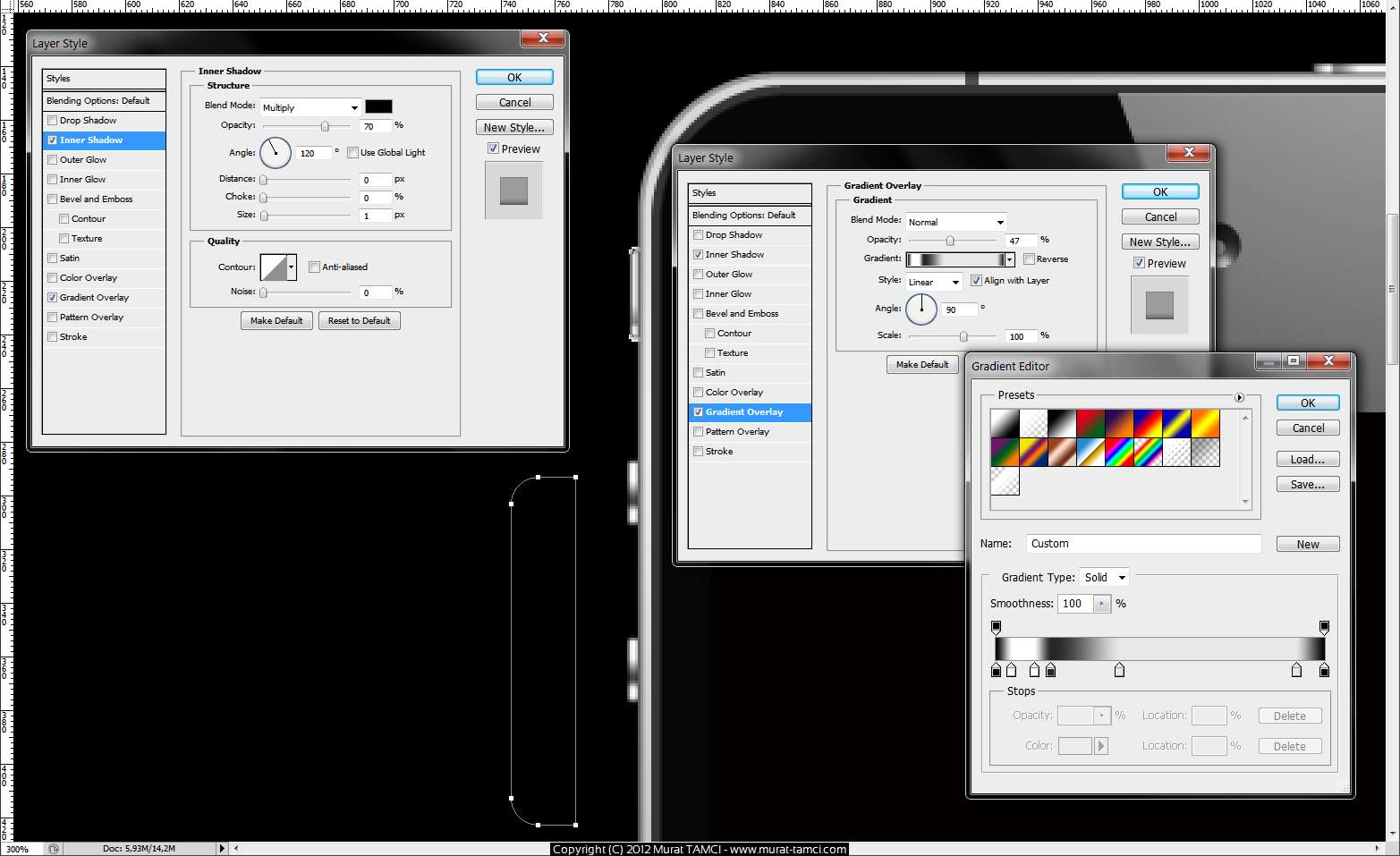Pick the Blue, Red, Yellow gradient preset
This screenshot has height=856, width=1400.
pyautogui.click(x=1148, y=423)
